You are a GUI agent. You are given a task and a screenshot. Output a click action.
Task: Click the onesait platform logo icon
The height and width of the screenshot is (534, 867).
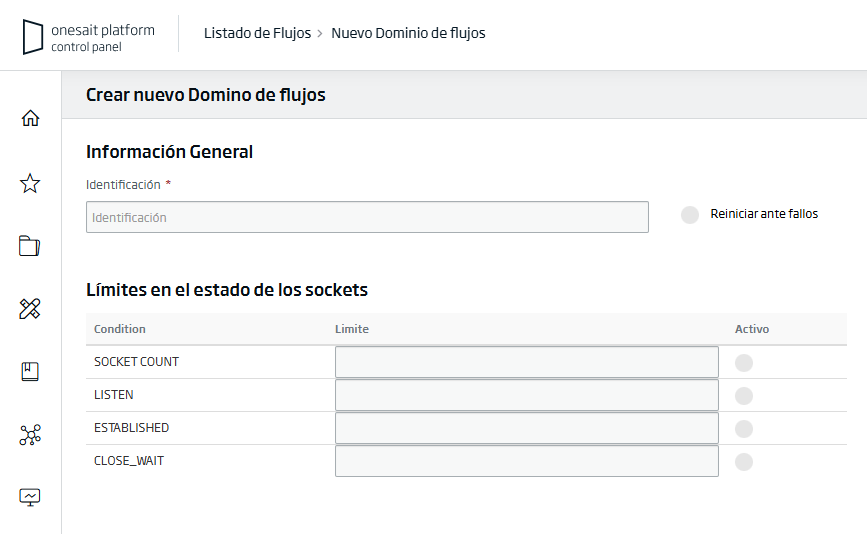[34, 37]
